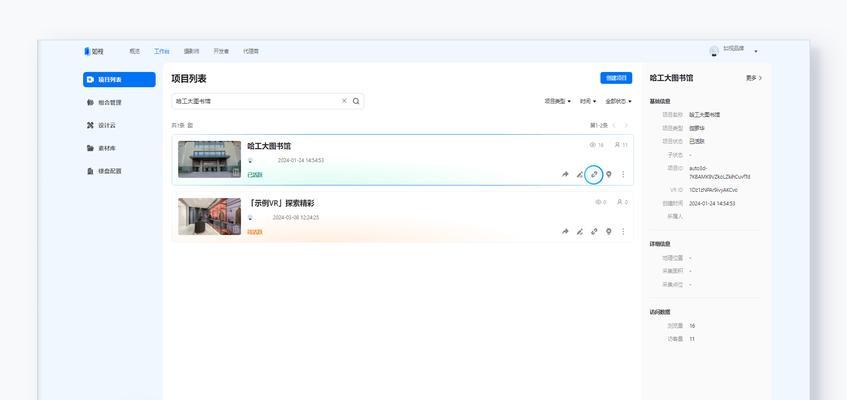Viewport: 847px width, 400px height.
Task: Click the edit pencil icon for 哈工大图书馆
Action: (x=580, y=175)
